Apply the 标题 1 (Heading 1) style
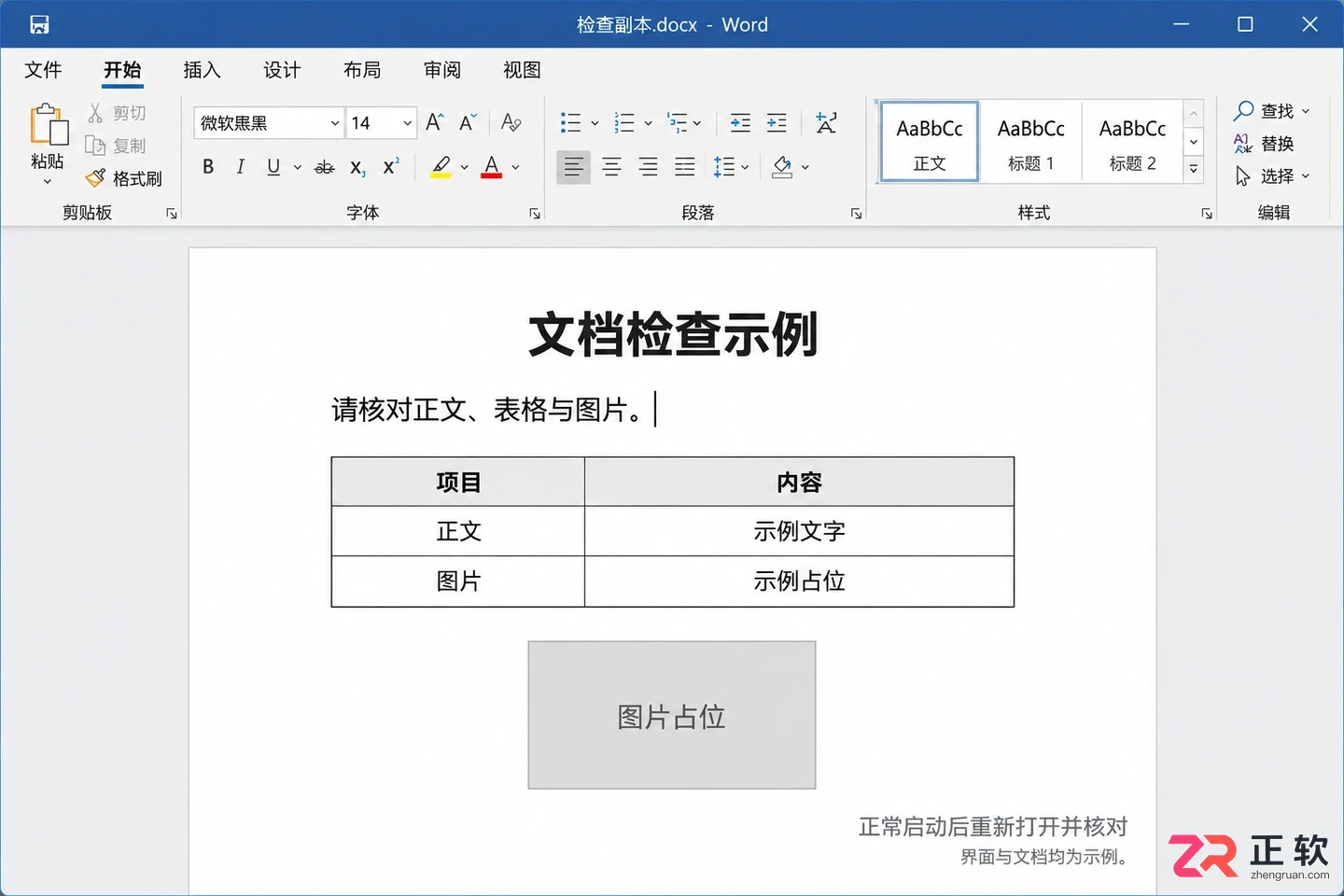1344x896 pixels. (x=1031, y=142)
